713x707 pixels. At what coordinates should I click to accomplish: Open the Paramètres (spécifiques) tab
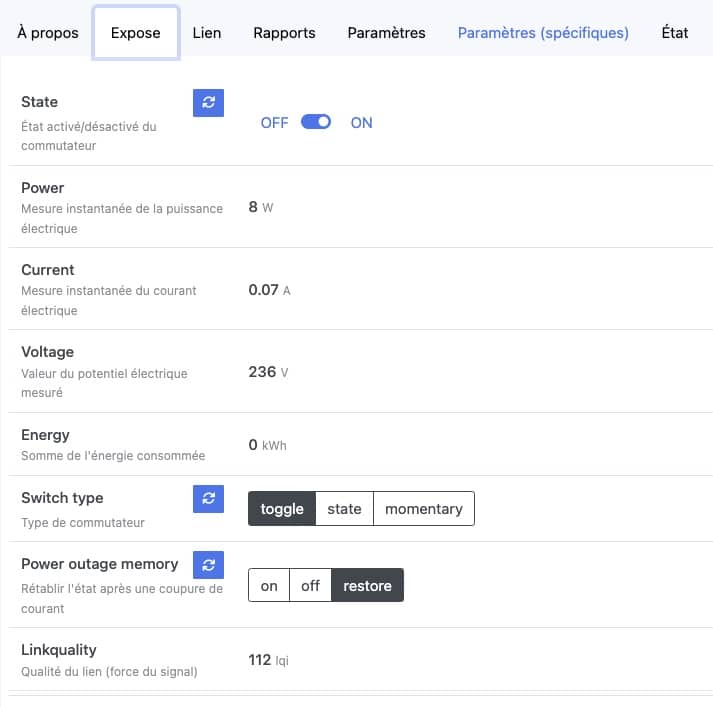point(543,33)
